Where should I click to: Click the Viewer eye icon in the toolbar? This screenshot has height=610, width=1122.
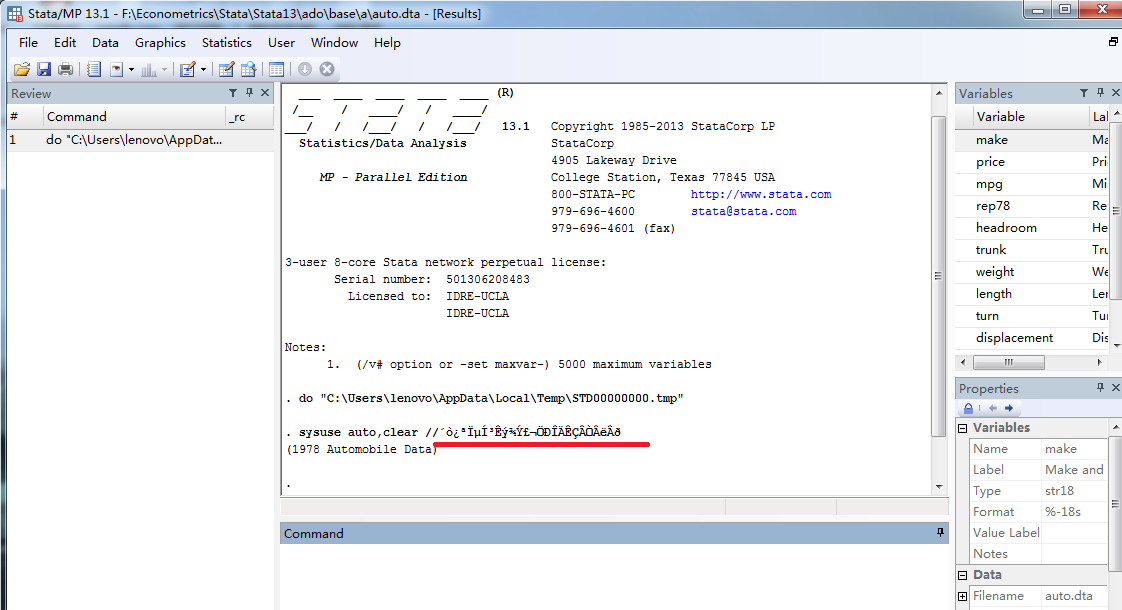[x=116, y=69]
